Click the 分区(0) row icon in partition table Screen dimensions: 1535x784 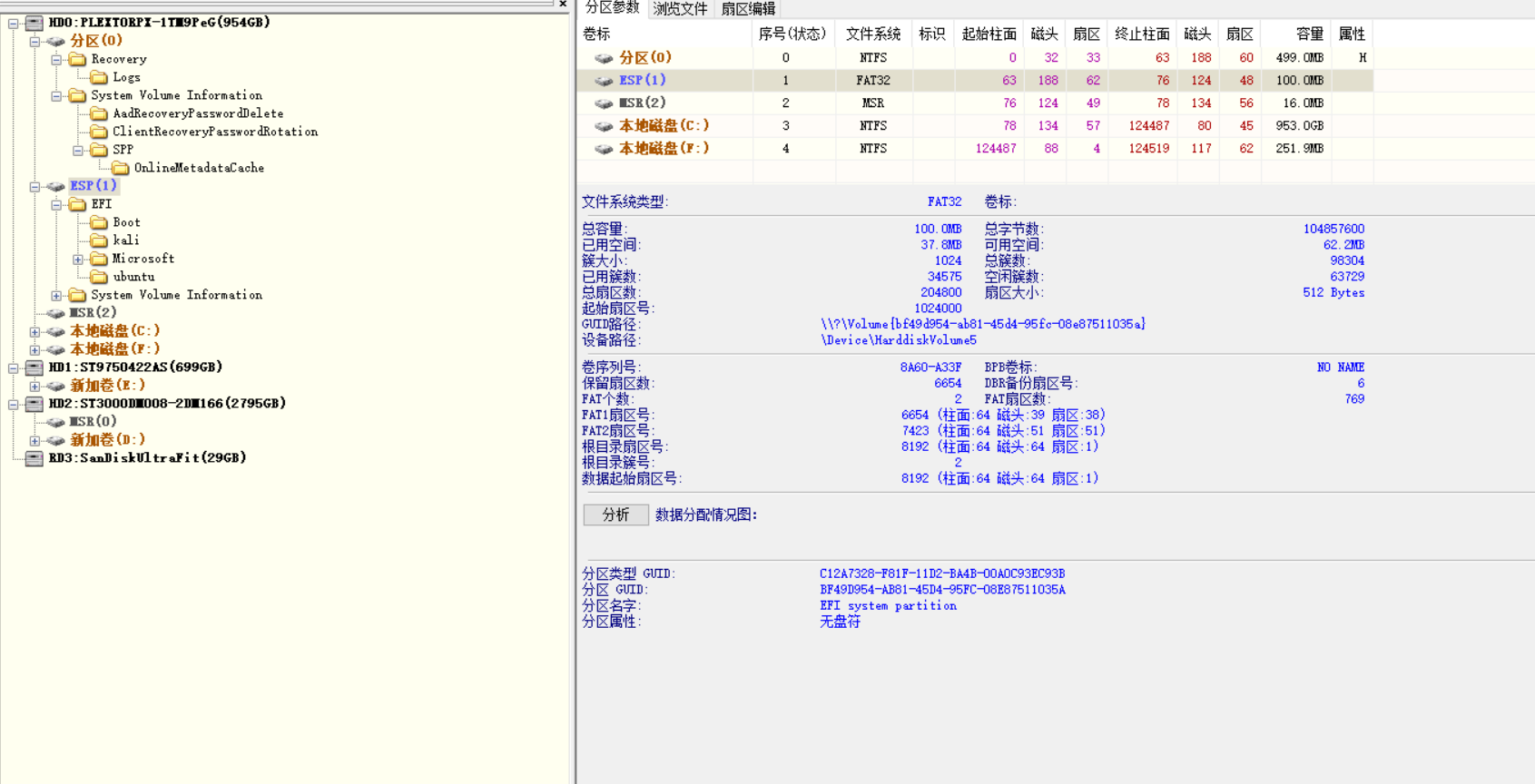coord(604,58)
